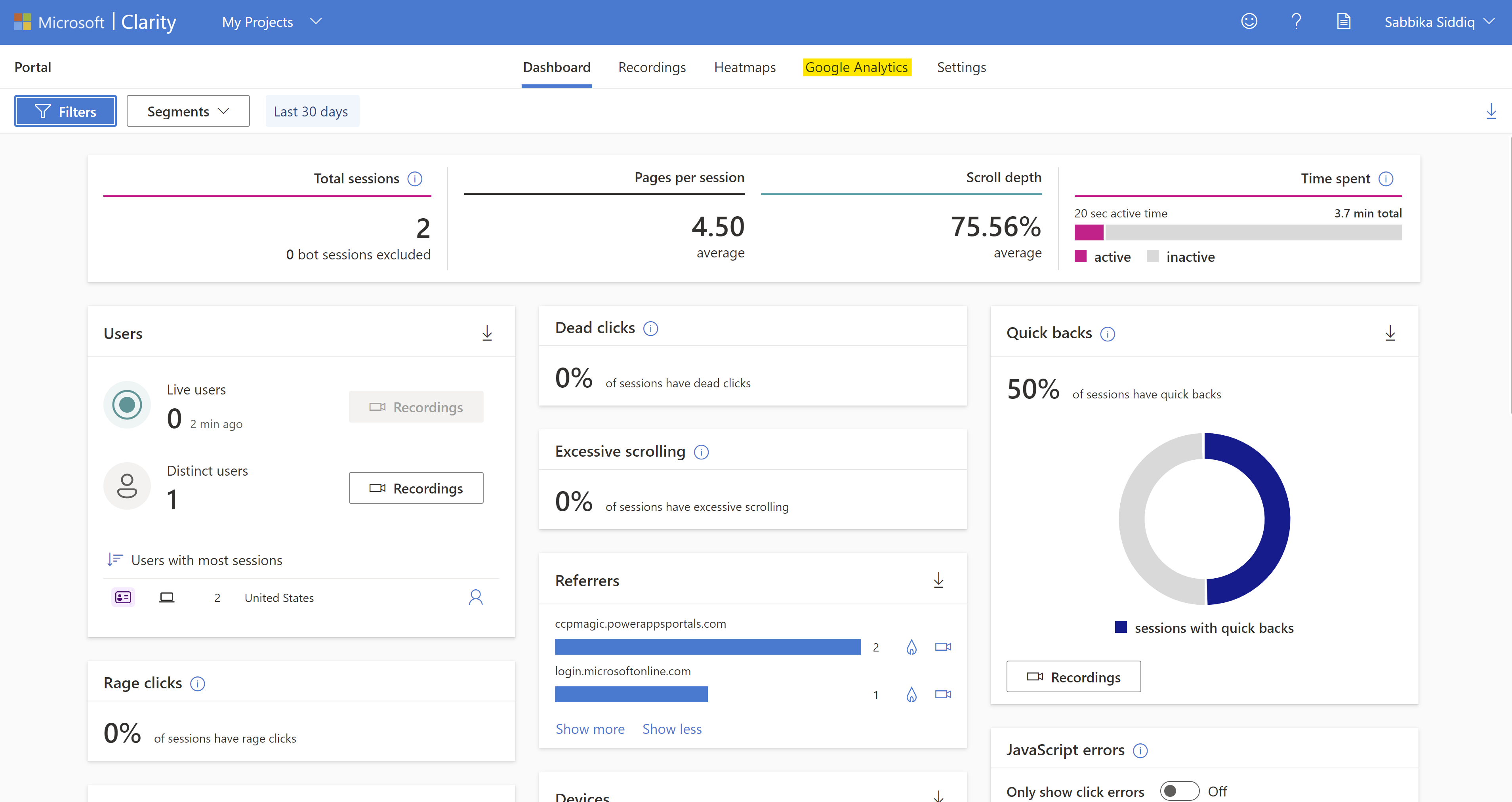Viewport: 1512px width, 802px height.
Task: Click Show more referrers
Action: pos(590,729)
